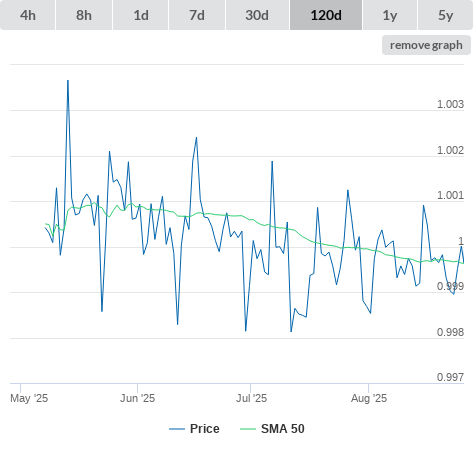Screen dimensions: 474x455
Task: Click the 1.003 y-axis label
Action: pyautogui.click(x=450, y=104)
